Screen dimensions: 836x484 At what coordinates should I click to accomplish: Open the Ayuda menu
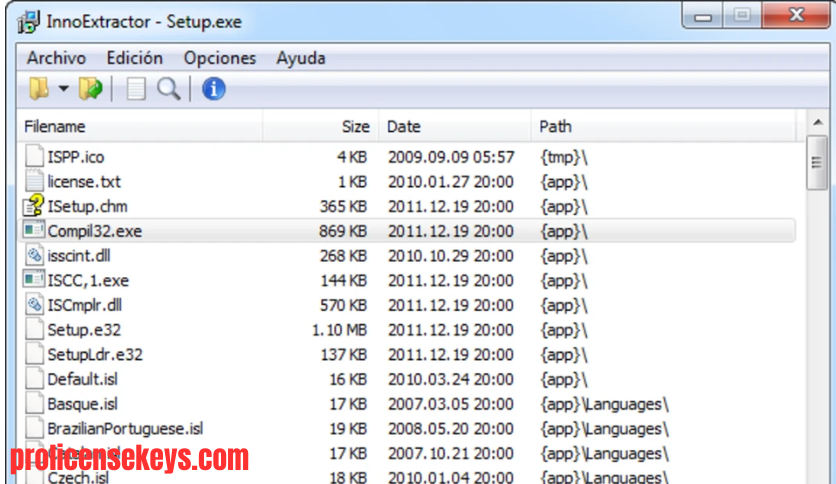[x=301, y=58]
